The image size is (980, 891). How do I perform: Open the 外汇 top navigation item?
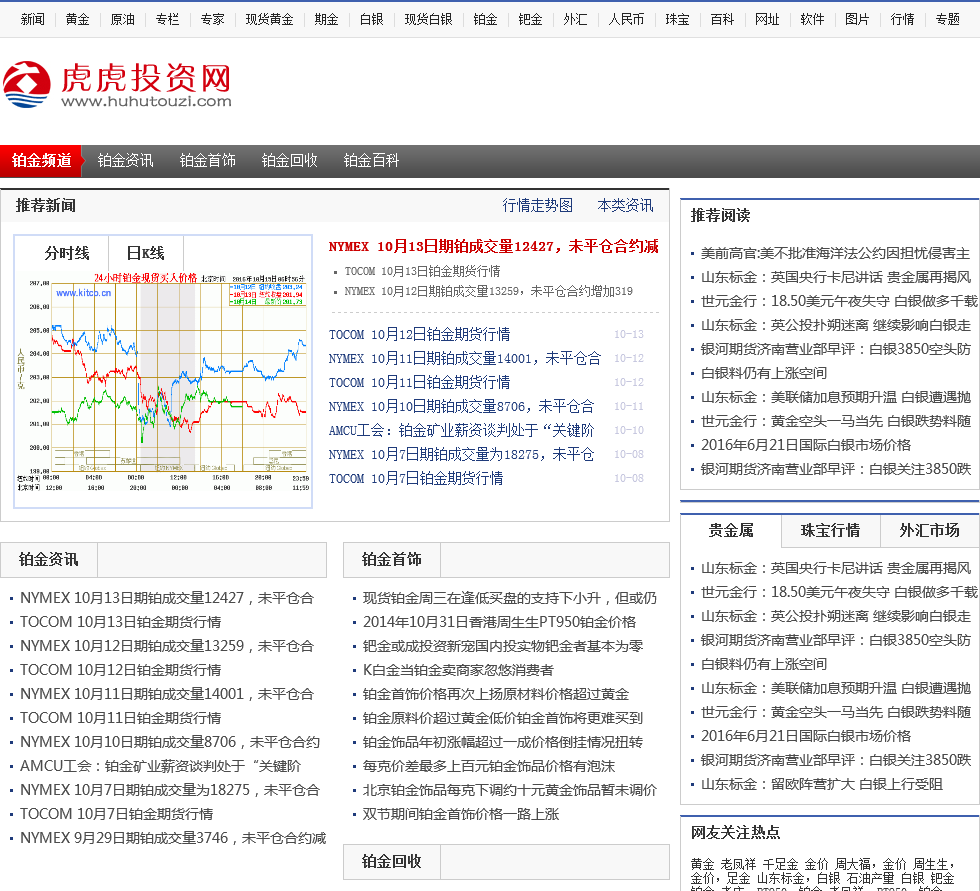pos(575,19)
